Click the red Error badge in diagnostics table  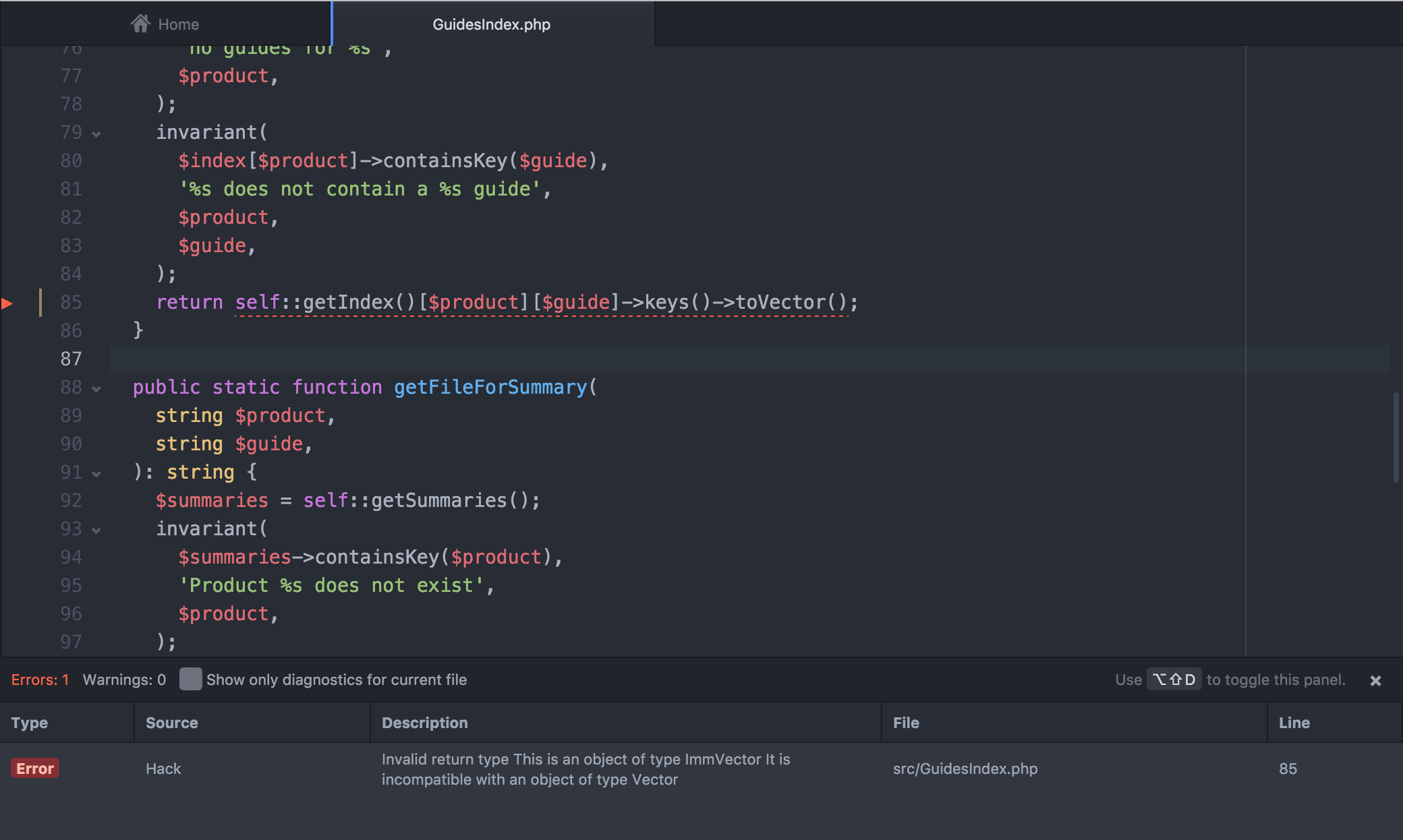tap(35, 769)
